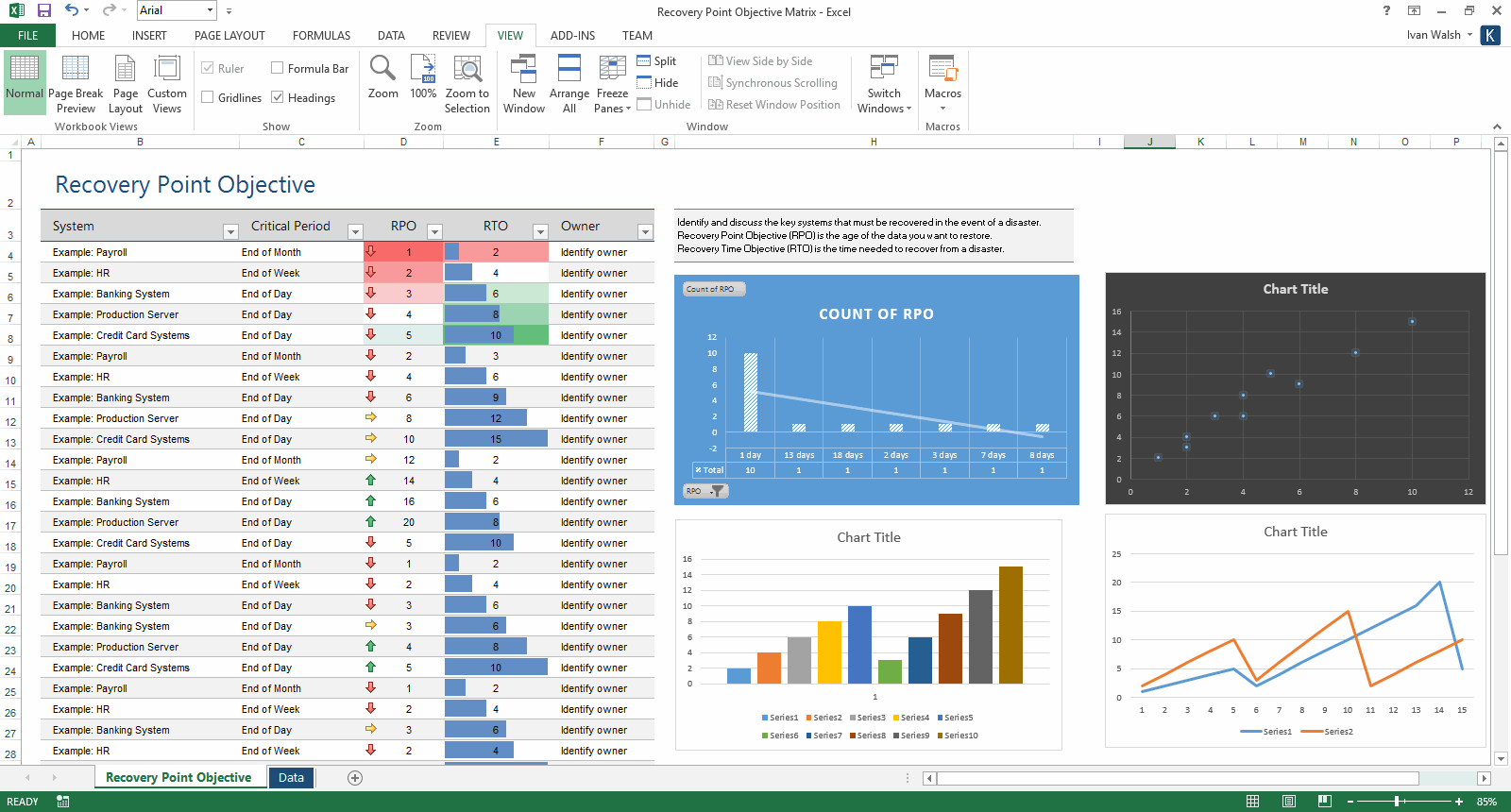Enable the Gridlines checkbox
Image resolution: width=1511 pixels, height=812 pixels.
pos(208,97)
